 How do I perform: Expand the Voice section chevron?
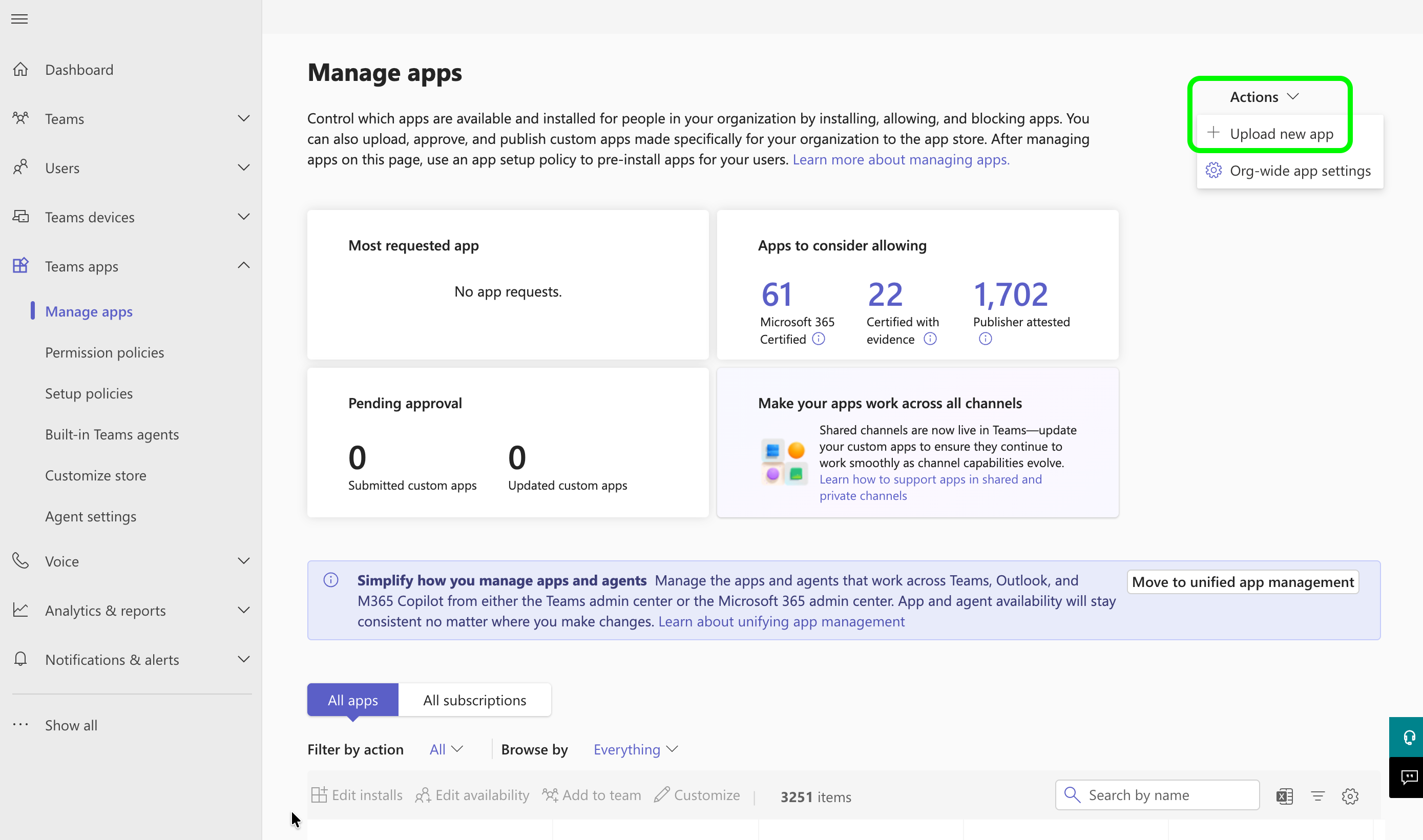click(243, 560)
